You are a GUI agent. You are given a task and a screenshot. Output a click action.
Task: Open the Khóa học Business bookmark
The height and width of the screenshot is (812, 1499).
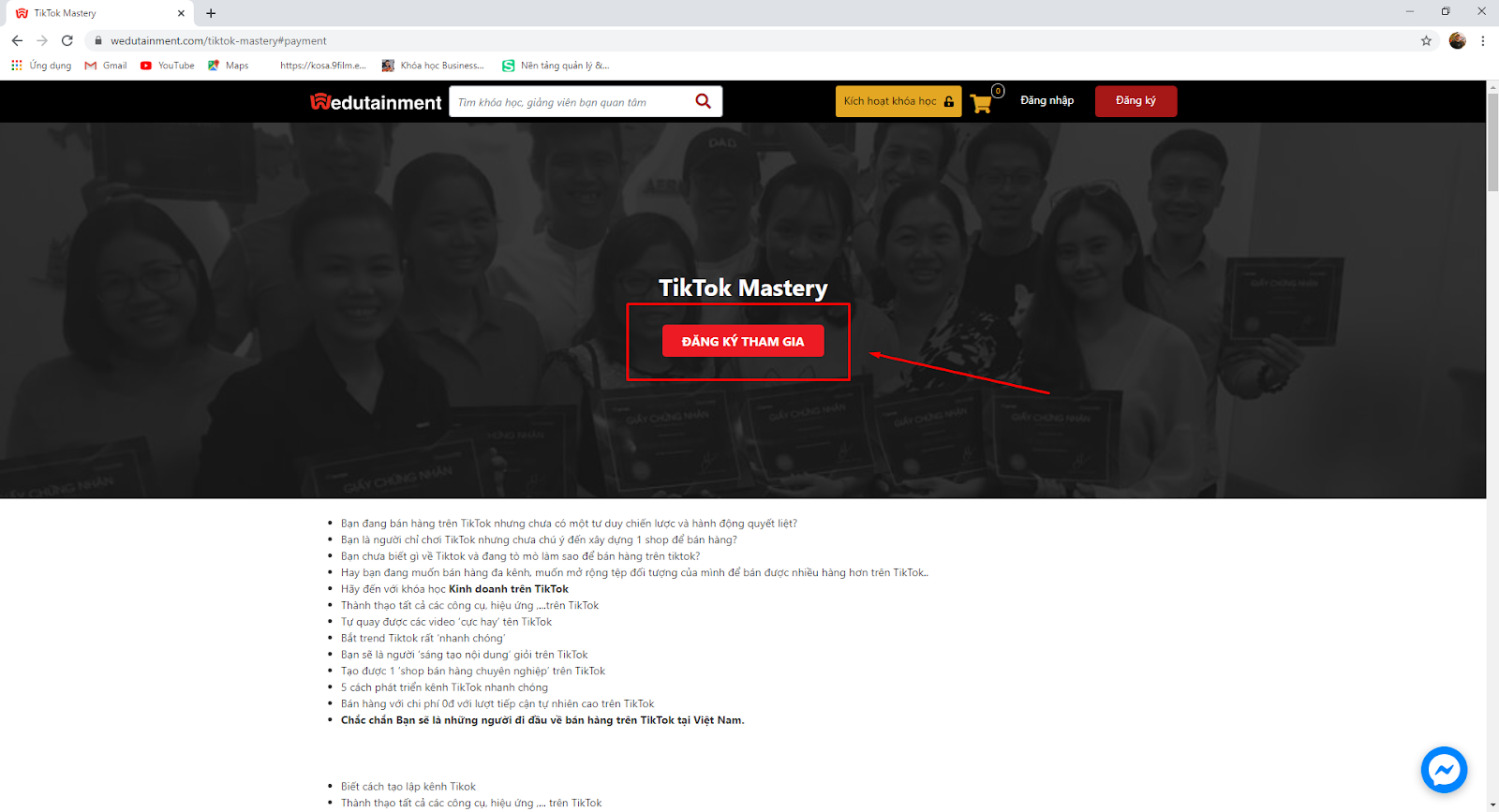coord(433,66)
